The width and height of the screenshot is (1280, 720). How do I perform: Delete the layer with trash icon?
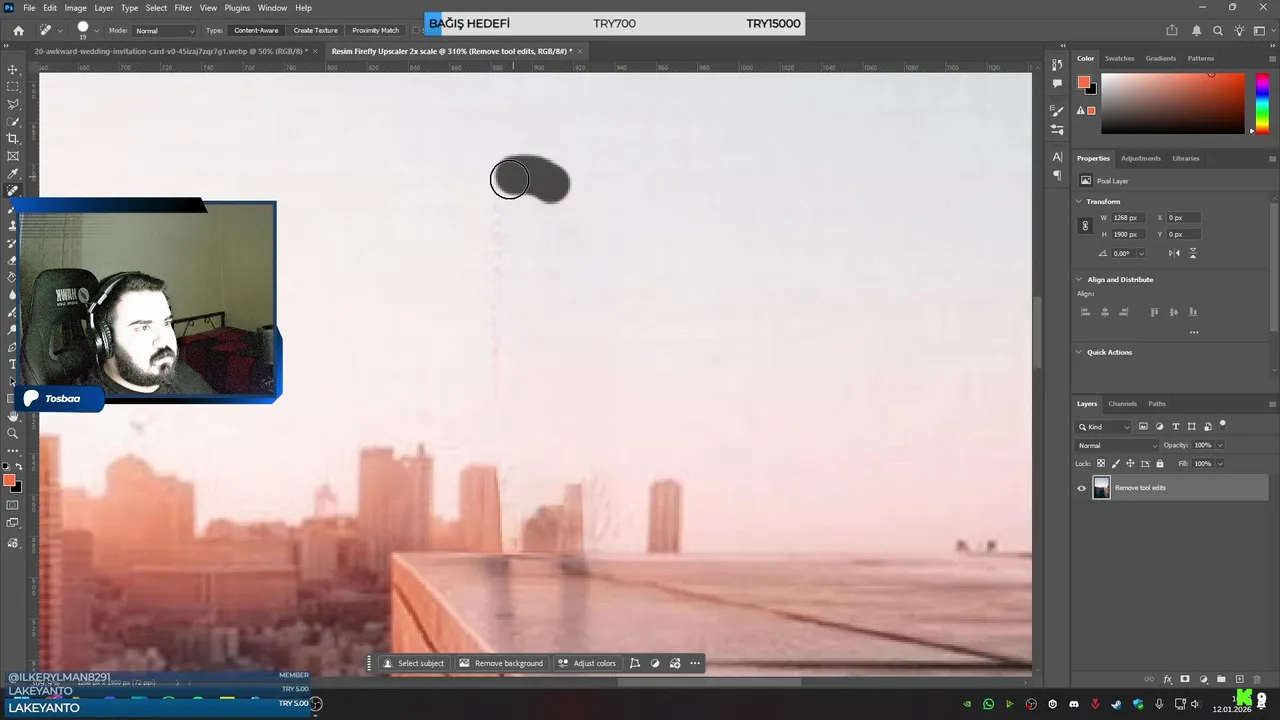1257,679
